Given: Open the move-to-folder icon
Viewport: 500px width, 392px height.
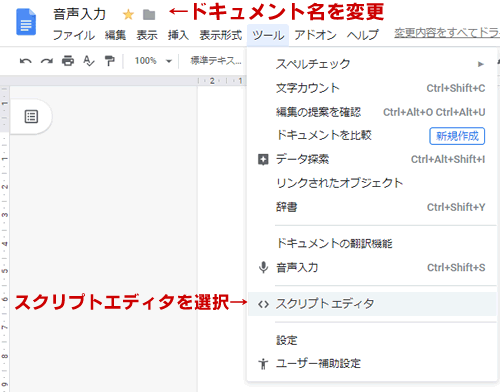Looking at the screenshot, I should click(x=149, y=15).
